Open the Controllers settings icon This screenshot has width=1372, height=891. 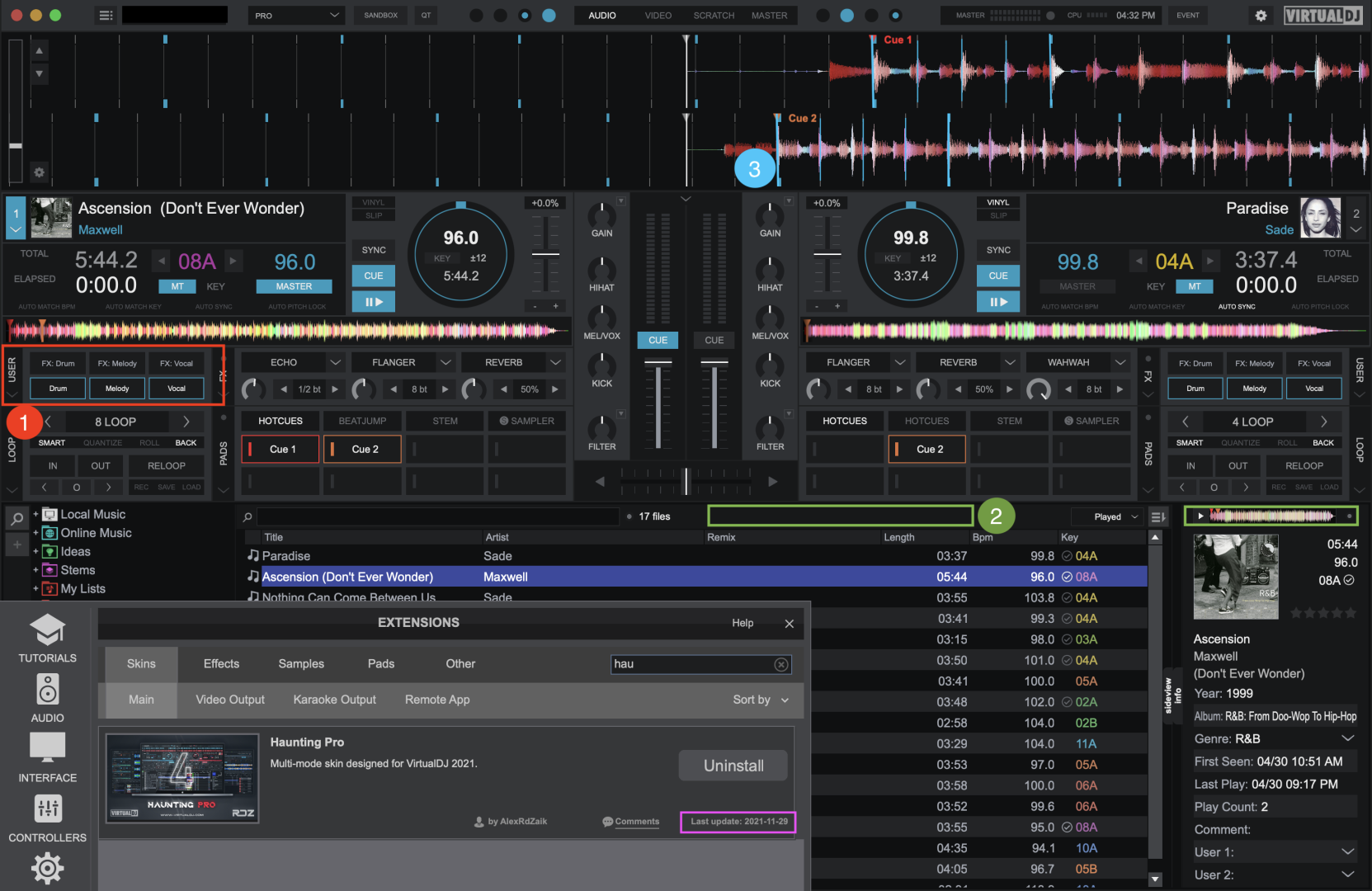pos(48,809)
